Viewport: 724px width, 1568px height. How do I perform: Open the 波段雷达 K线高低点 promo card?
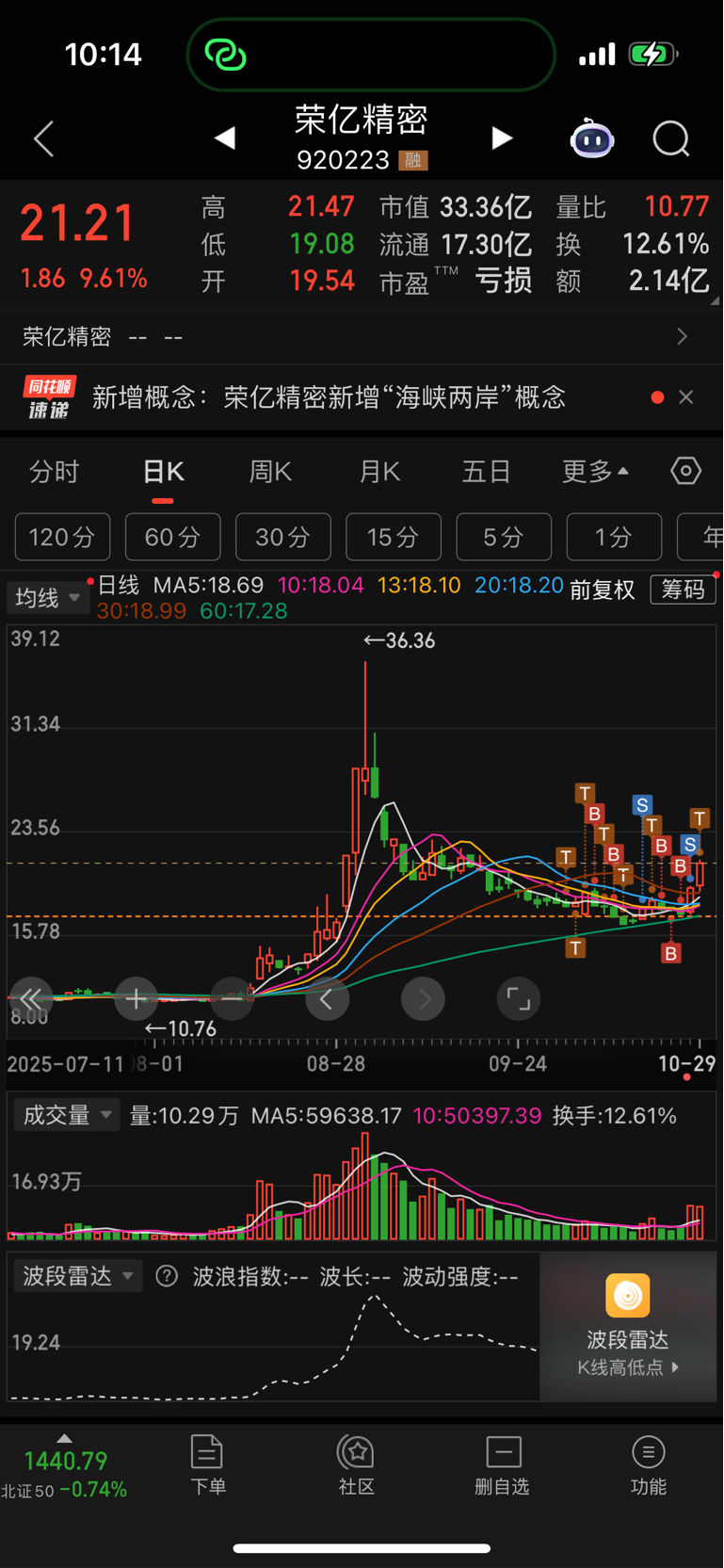pos(628,1326)
